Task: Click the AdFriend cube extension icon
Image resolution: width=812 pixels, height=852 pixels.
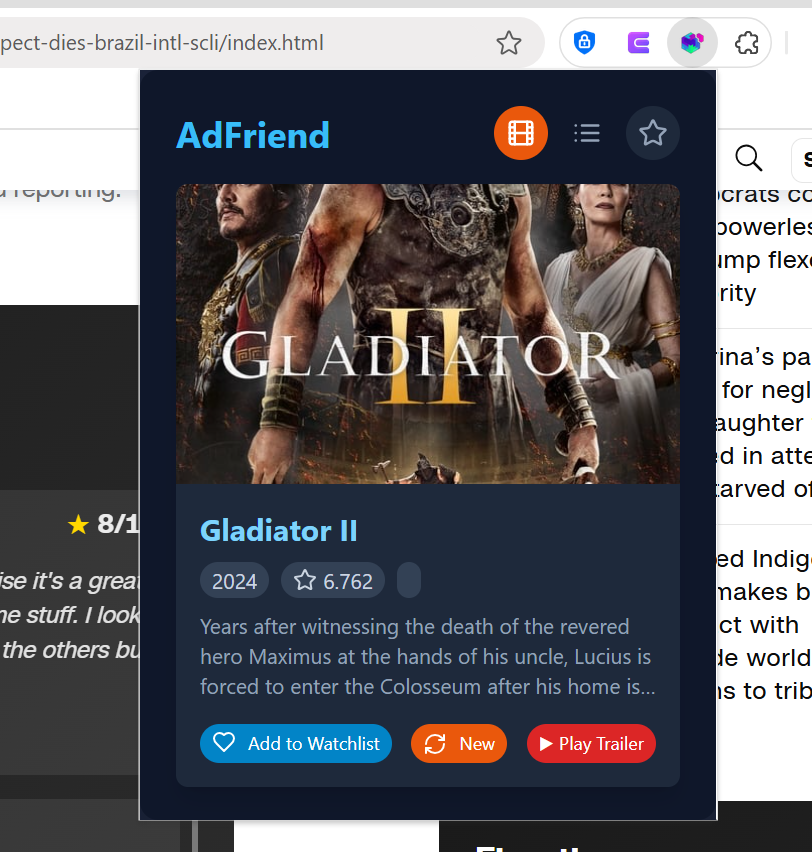Action: click(692, 42)
